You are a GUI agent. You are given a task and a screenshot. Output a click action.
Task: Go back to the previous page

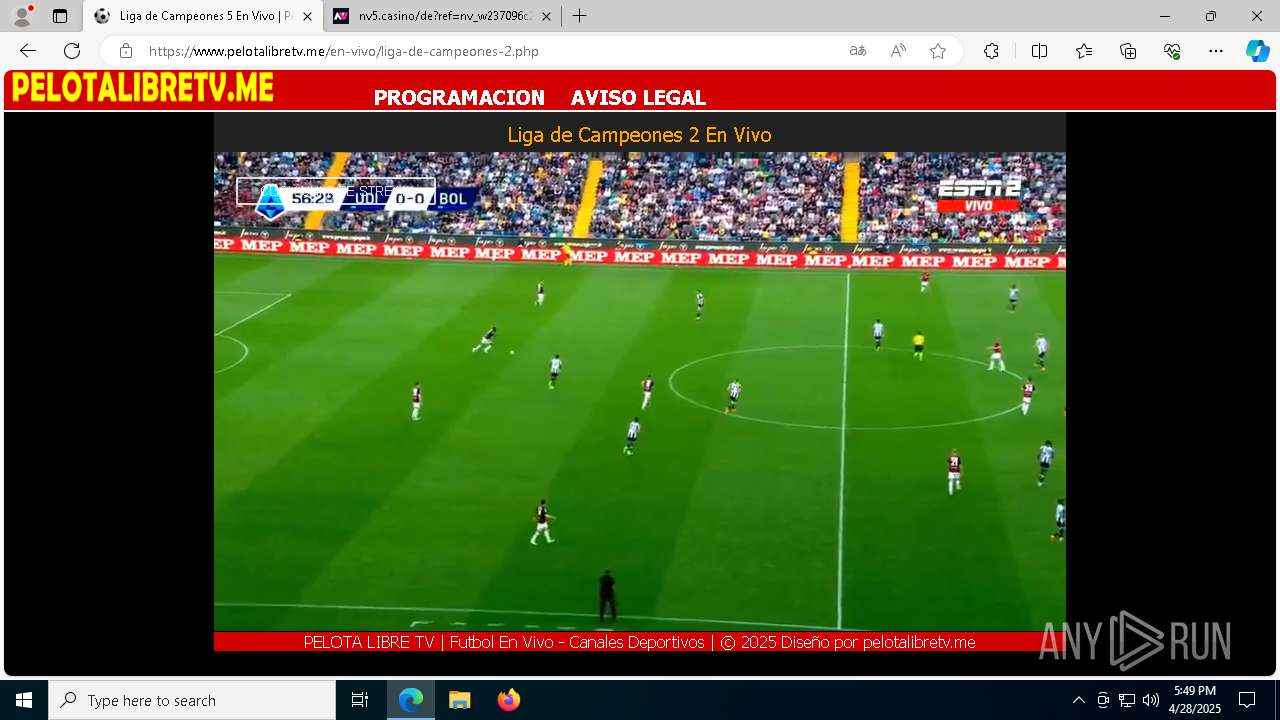pyautogui.click(x=28, y=51)
